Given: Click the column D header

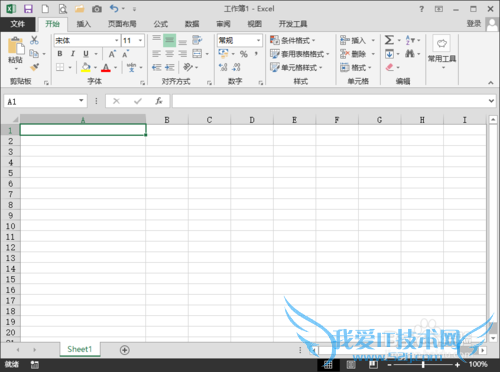Looking at the screenshot, I should (x=252, y=120).
